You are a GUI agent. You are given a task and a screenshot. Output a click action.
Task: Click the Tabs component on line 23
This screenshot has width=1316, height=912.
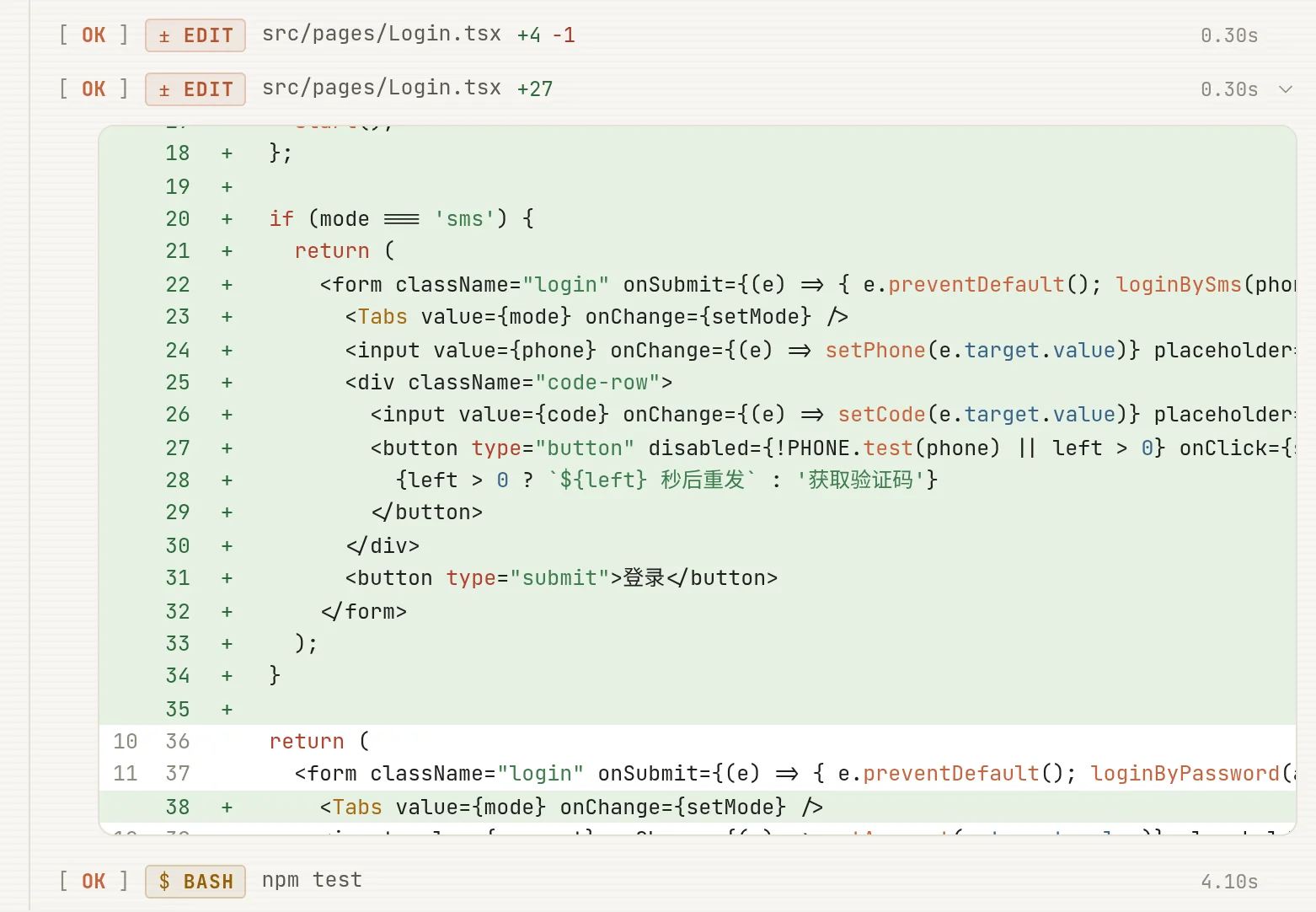point(382,317)
